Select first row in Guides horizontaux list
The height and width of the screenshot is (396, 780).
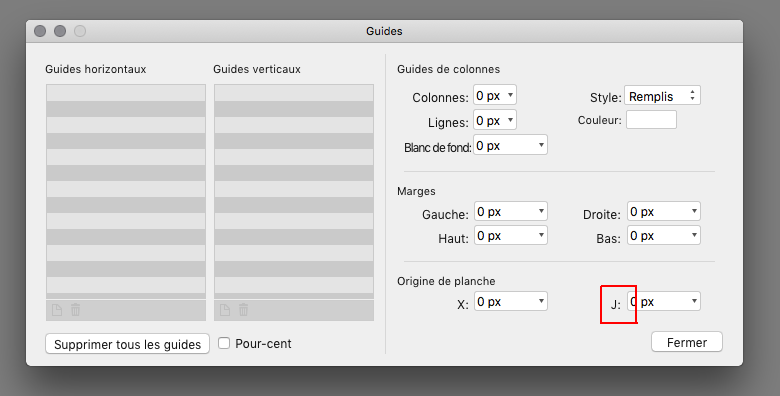126,93
